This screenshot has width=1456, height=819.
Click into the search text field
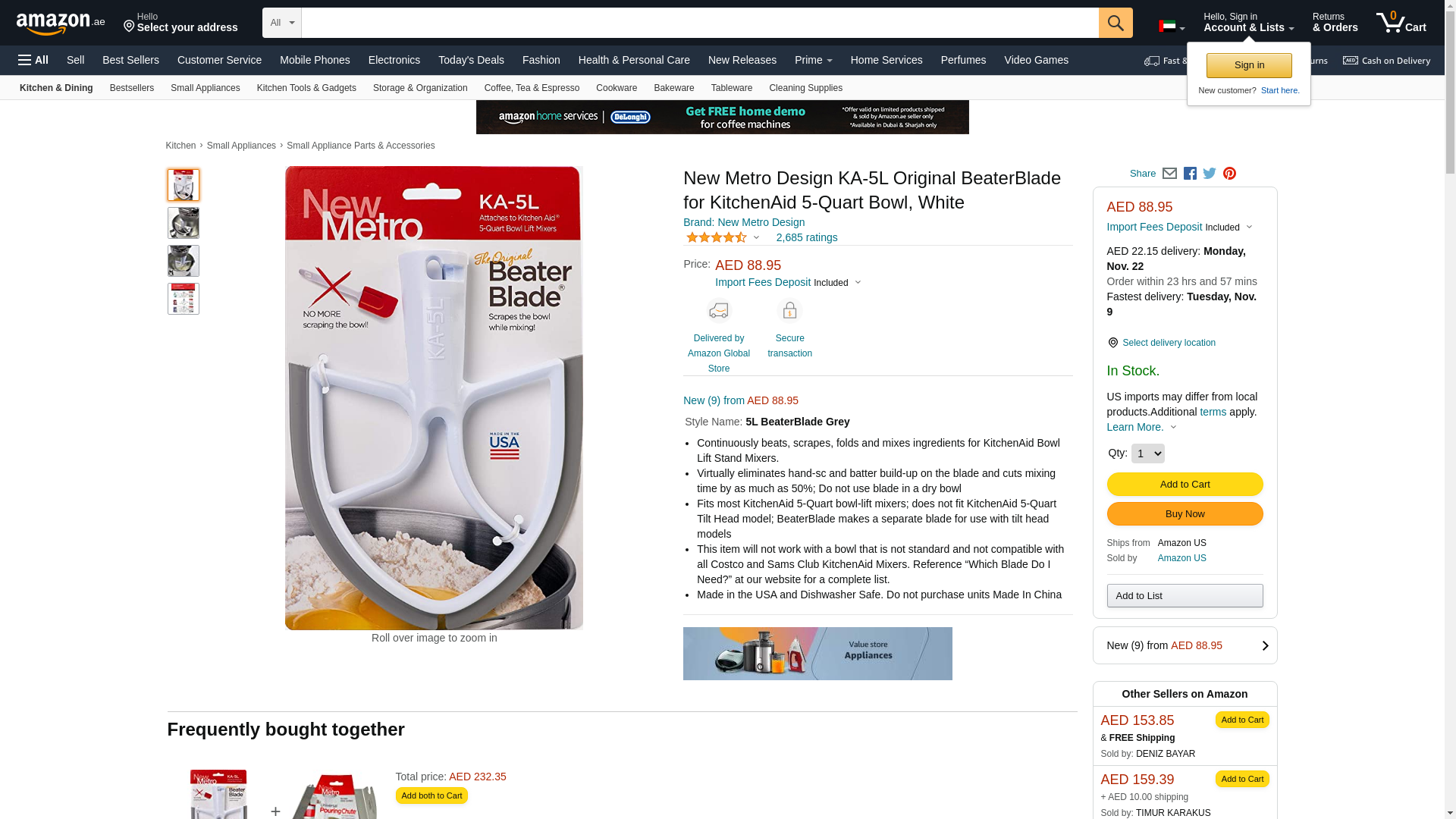[x=700, y=23]
